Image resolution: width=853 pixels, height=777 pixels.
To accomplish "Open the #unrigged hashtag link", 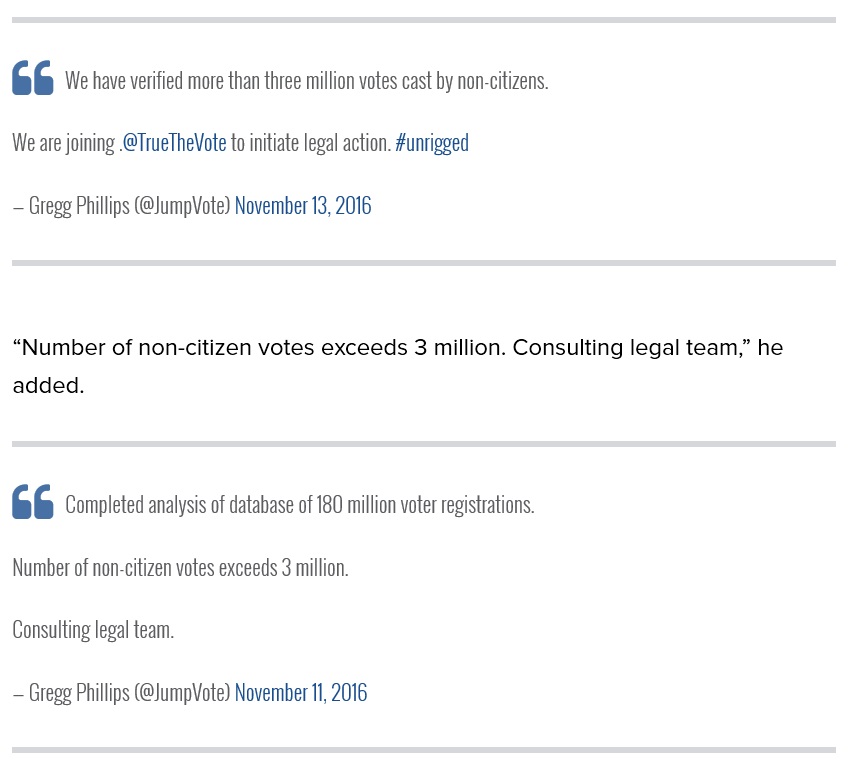I will click(432, 143).
